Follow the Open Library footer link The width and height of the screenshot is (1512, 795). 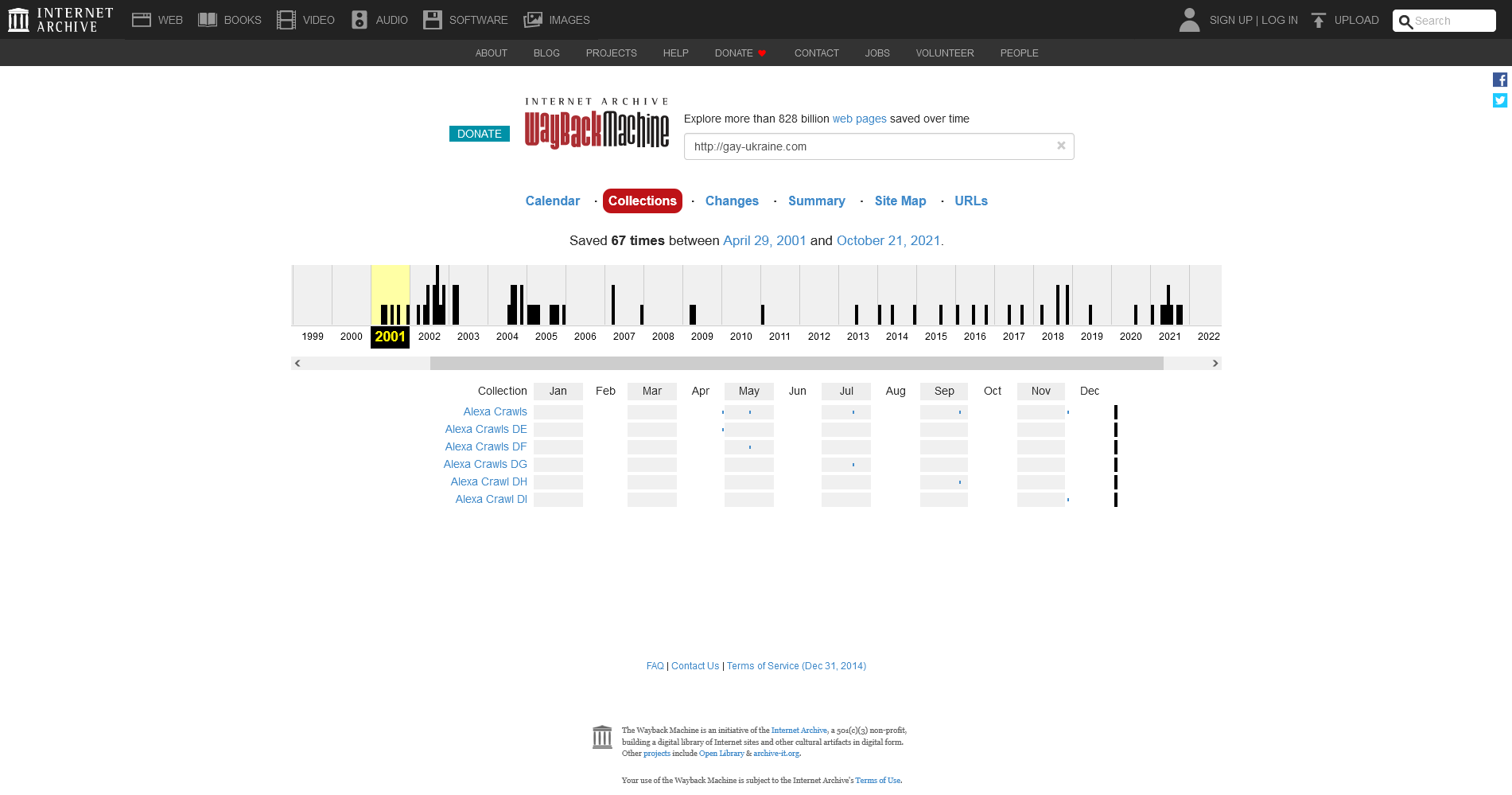coord(721,754)
